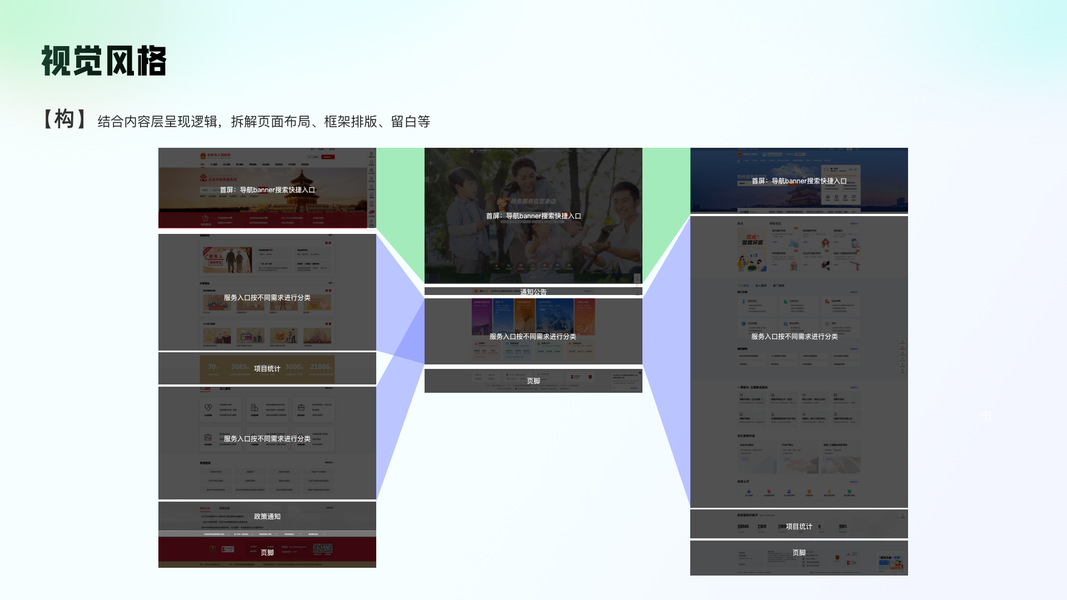
Task: Select the family photo 首屏 banner section
Action: point(533,216)
